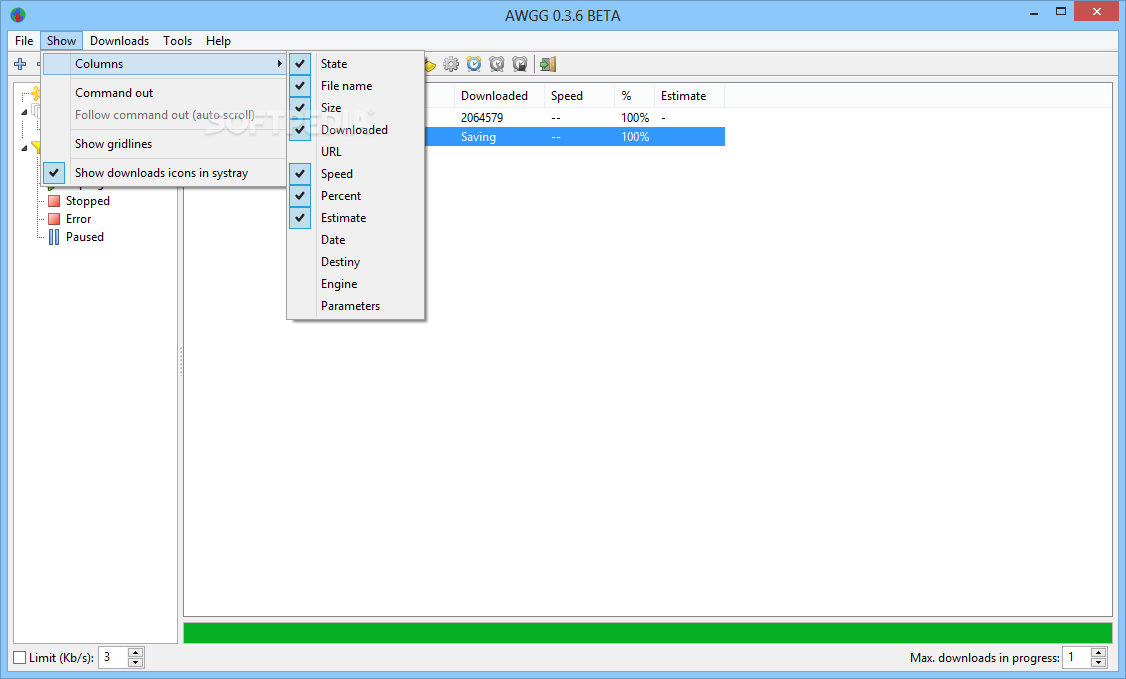Select the Stopped filter in tree
Viewport: 1126px width, 679px height.
(x=88, y=201)
